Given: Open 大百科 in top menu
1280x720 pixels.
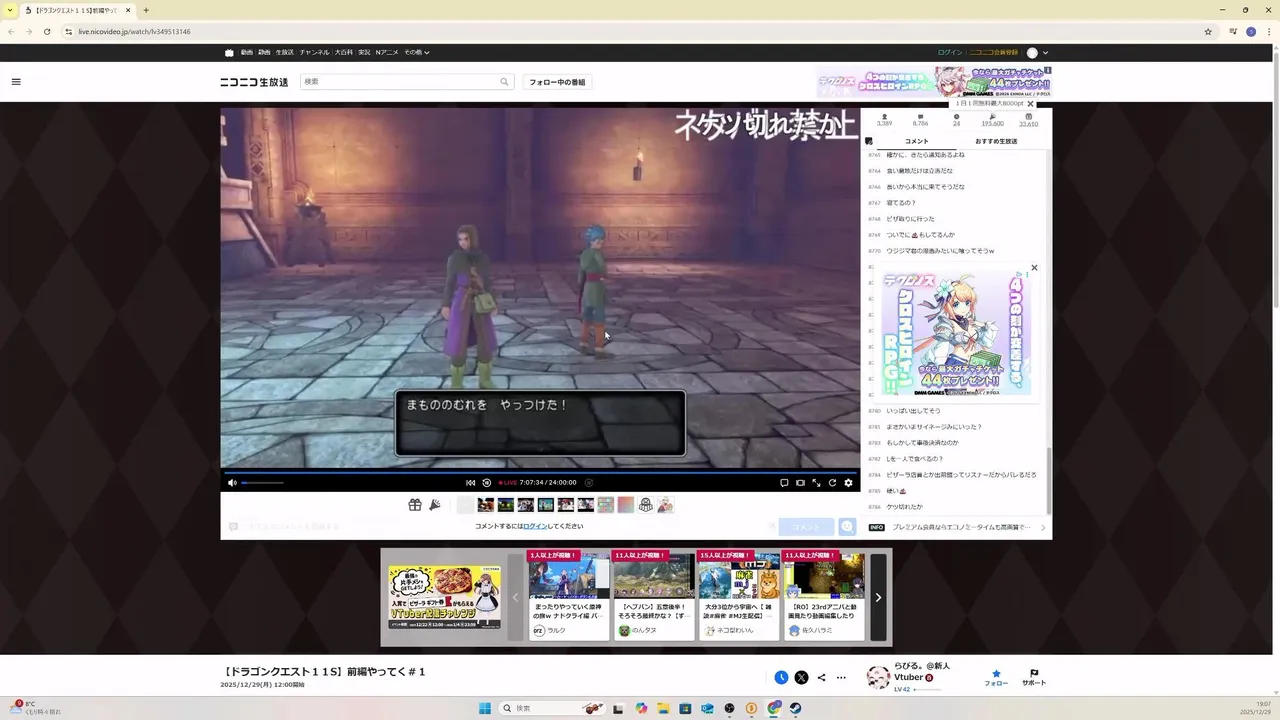Looking at the screenshot, I should point(343,52).
